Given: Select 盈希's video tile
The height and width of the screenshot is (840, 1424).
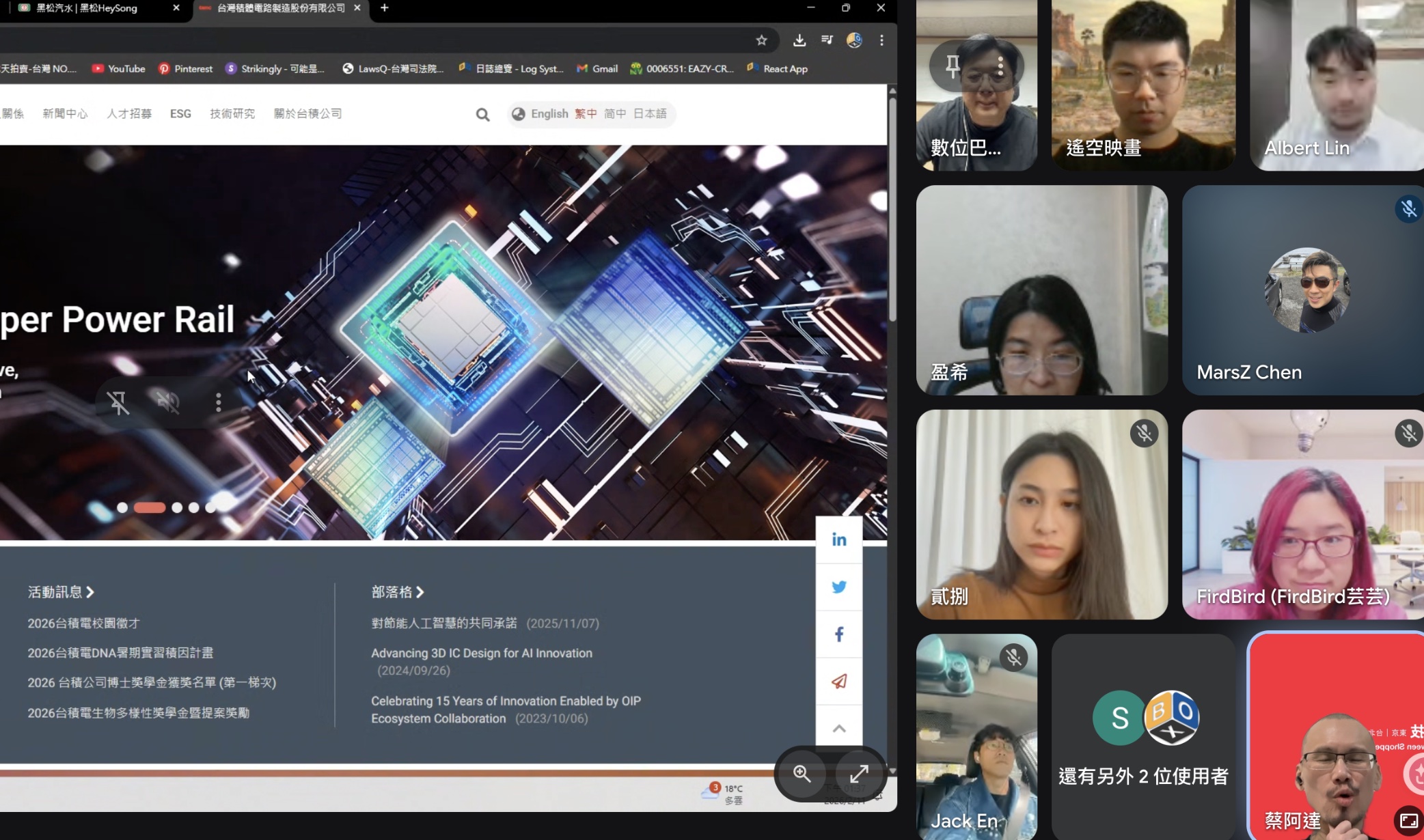Looking at the screenshot, I should (1041, 290).
